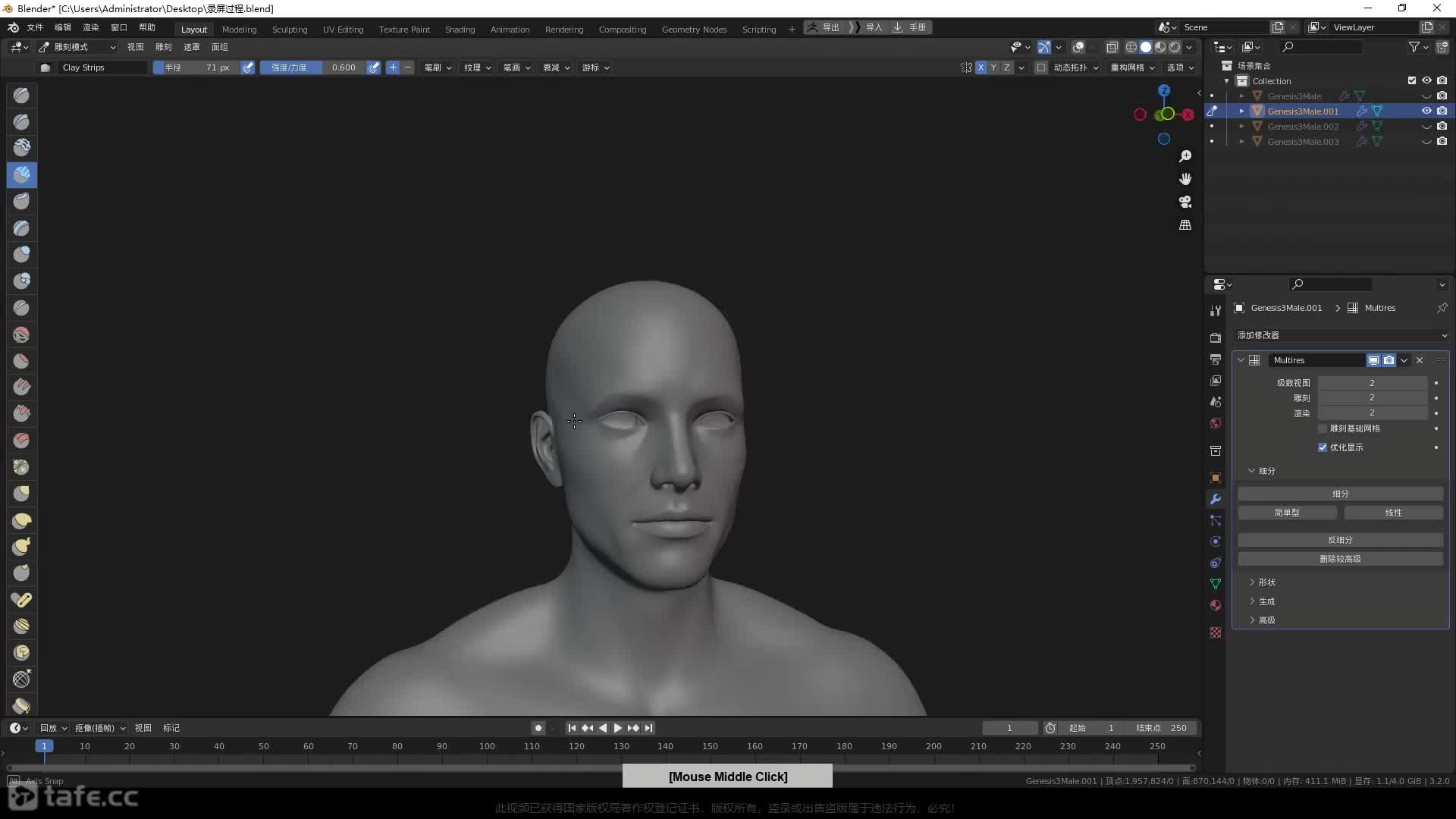The width and height of the screenshot is (1456, 819).
Task: Expand Genesis3Male.003 tree row
Action: pos(1241,142)
